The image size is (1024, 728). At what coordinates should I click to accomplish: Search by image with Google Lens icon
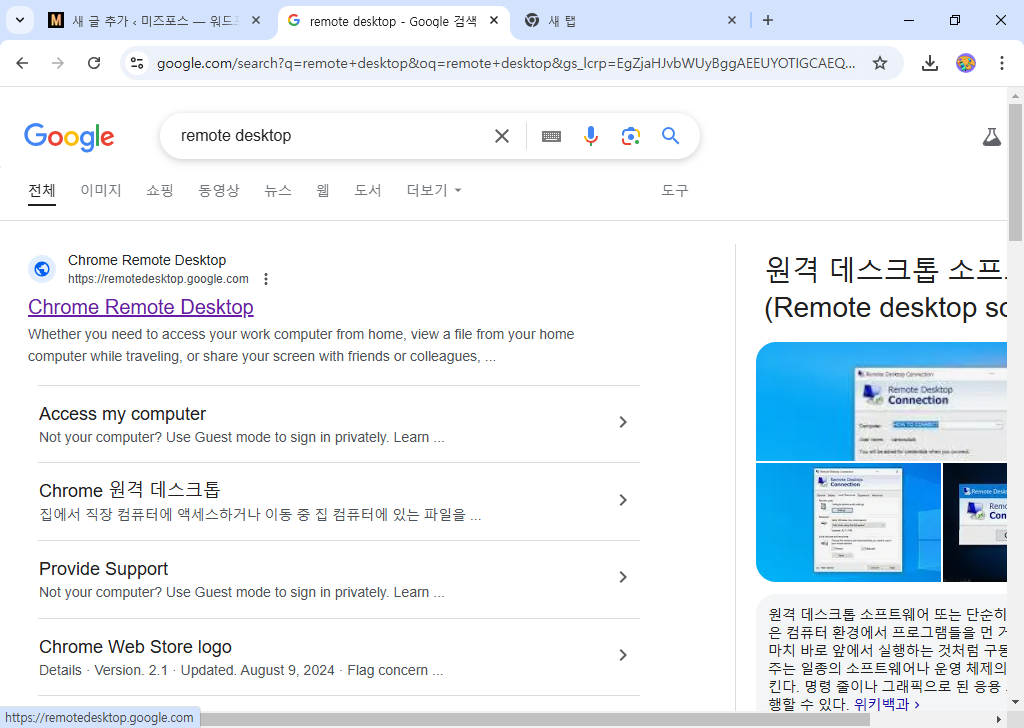630,136
